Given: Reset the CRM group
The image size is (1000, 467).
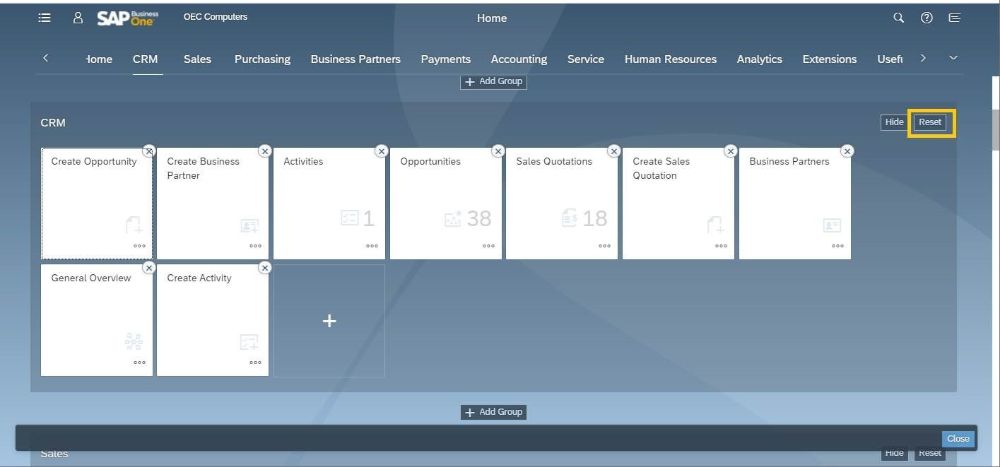Looking at the screenshot, I should point(930,122).
